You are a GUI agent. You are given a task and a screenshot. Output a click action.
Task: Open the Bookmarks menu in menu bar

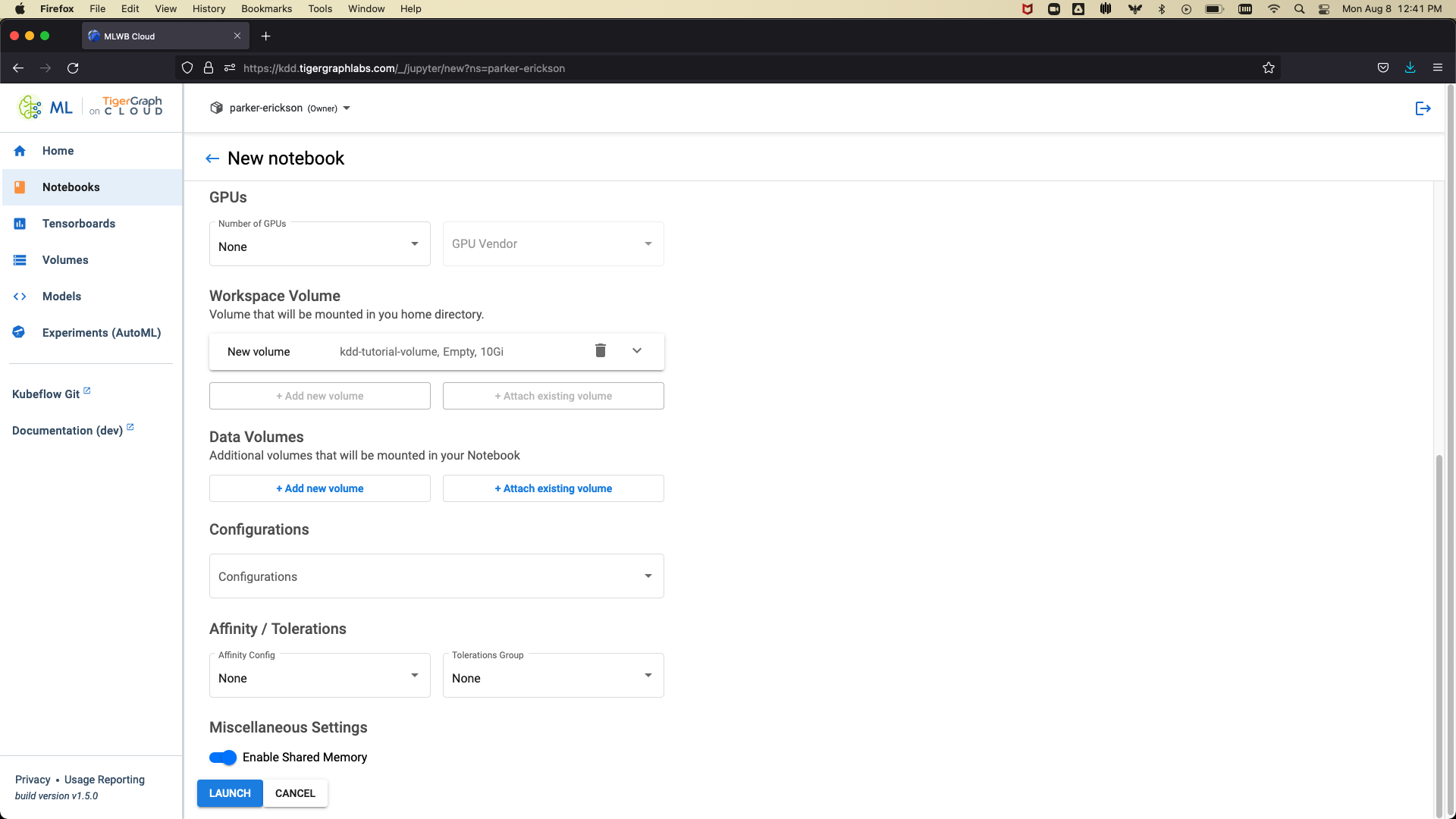click(266, 9)
